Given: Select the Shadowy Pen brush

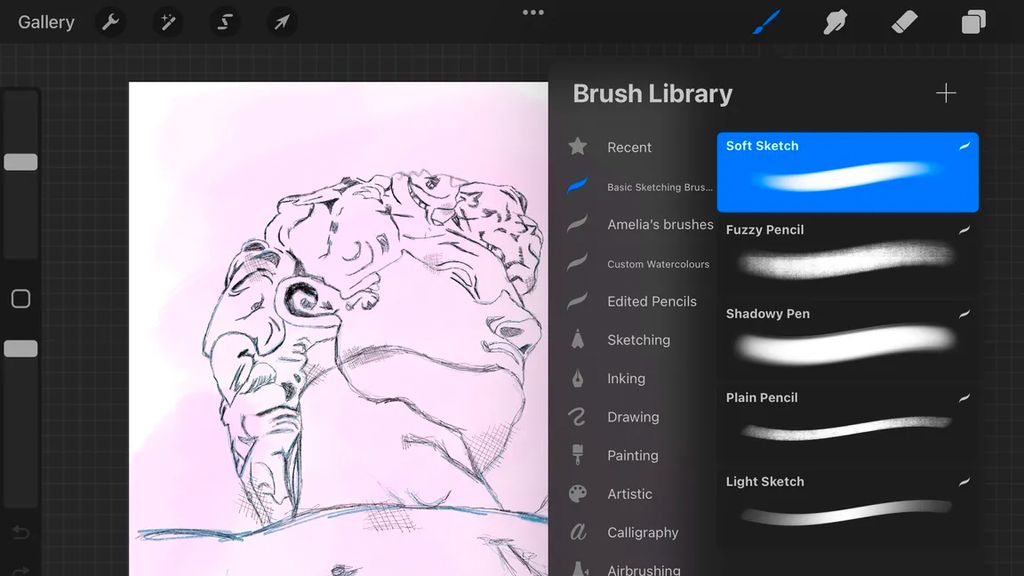Looking at the screenshot, I should tap(847, 340).
